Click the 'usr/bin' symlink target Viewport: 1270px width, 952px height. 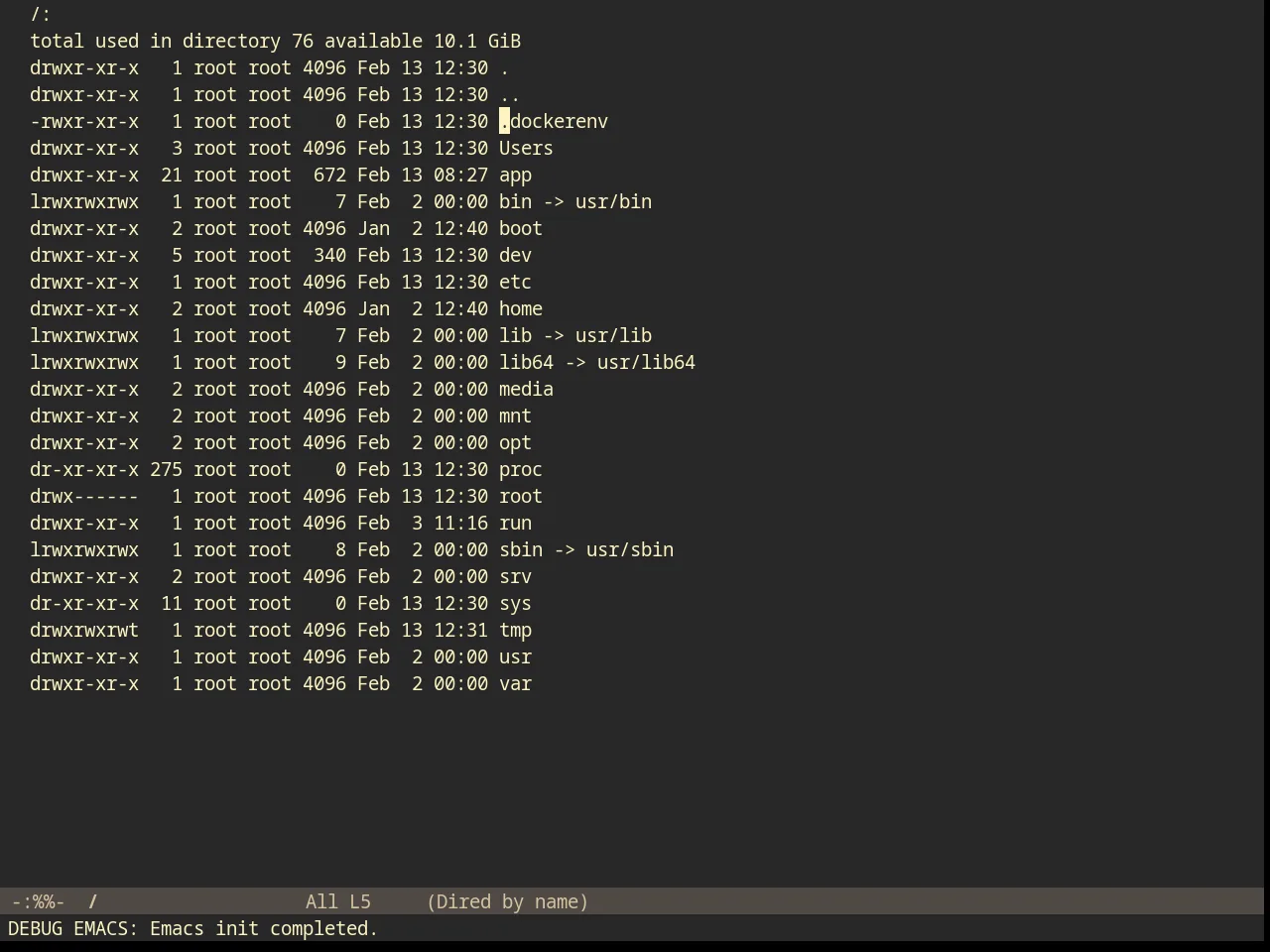click(x=613, y=202)
